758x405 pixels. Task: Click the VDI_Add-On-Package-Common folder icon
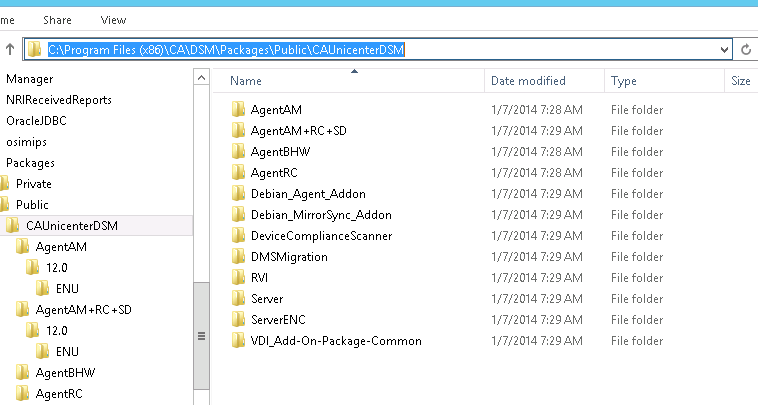tap(238, 341)
